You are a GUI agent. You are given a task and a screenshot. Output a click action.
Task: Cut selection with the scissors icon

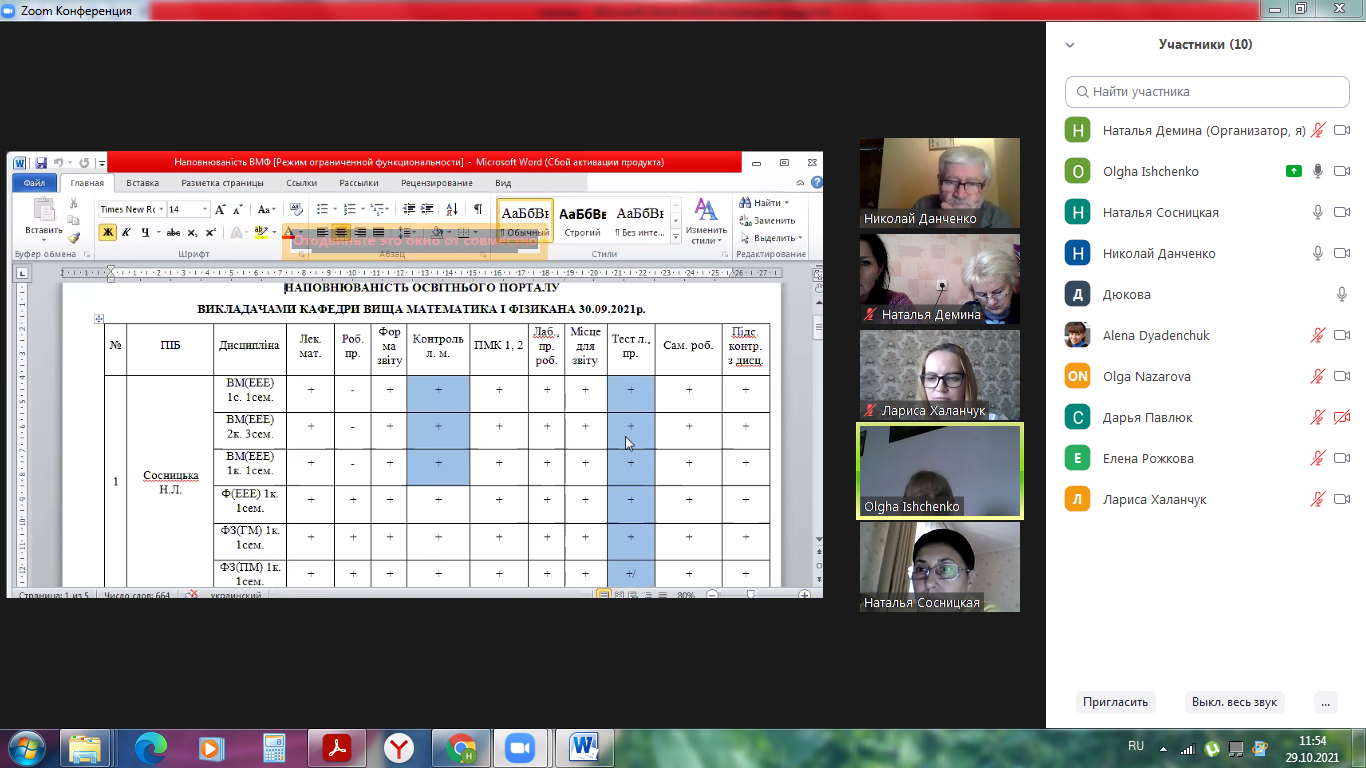coord(74,204)
